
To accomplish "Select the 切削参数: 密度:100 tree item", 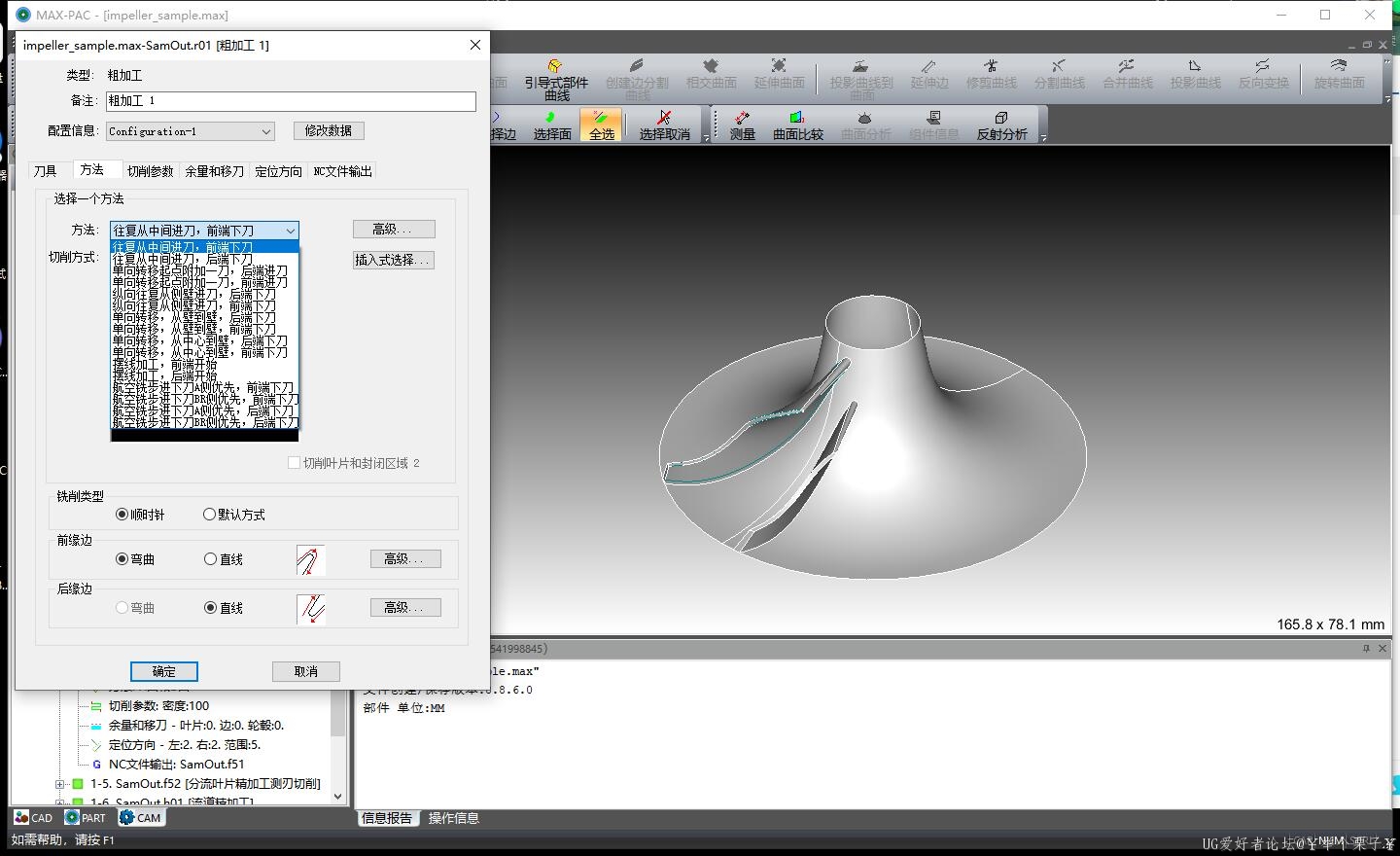I will [158, 706].
